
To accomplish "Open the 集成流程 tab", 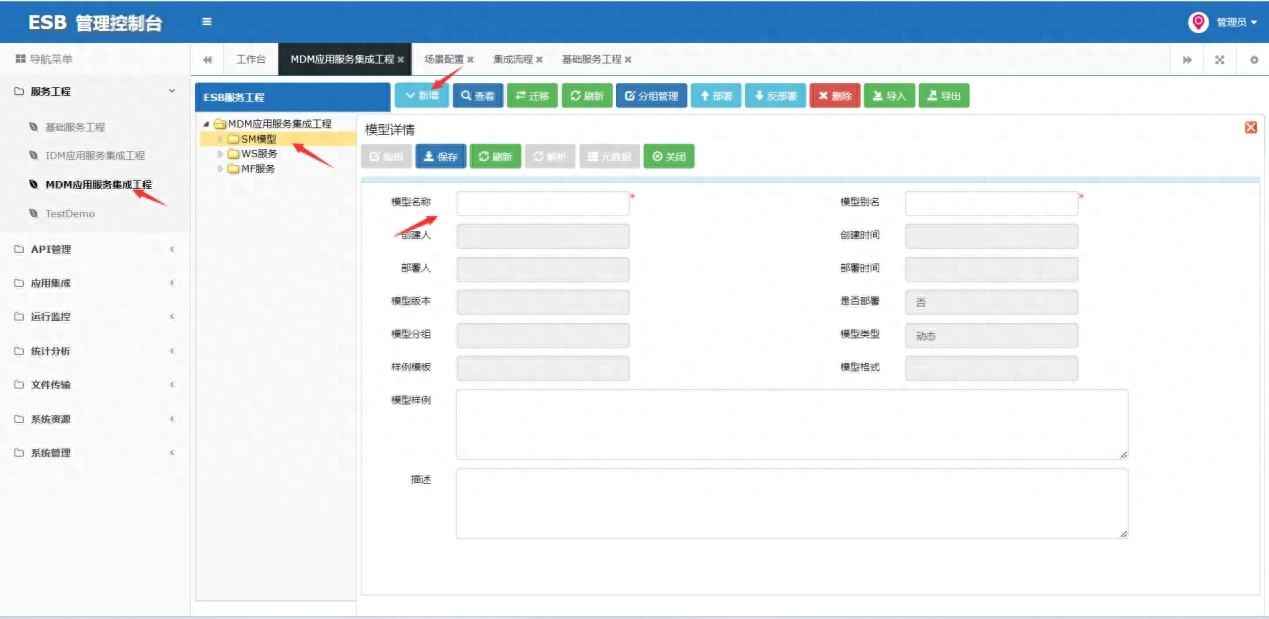I will click(x=512, y=60).
